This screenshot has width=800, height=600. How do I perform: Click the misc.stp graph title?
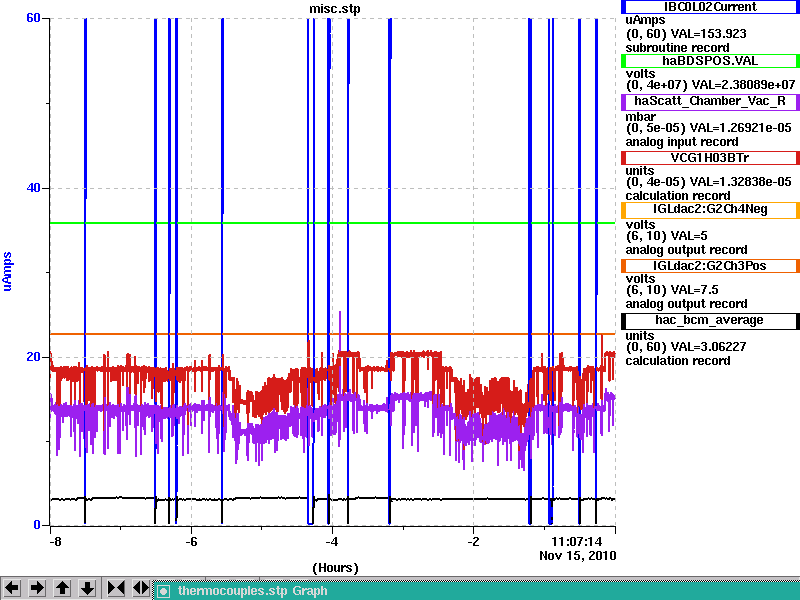coord(335,9)
